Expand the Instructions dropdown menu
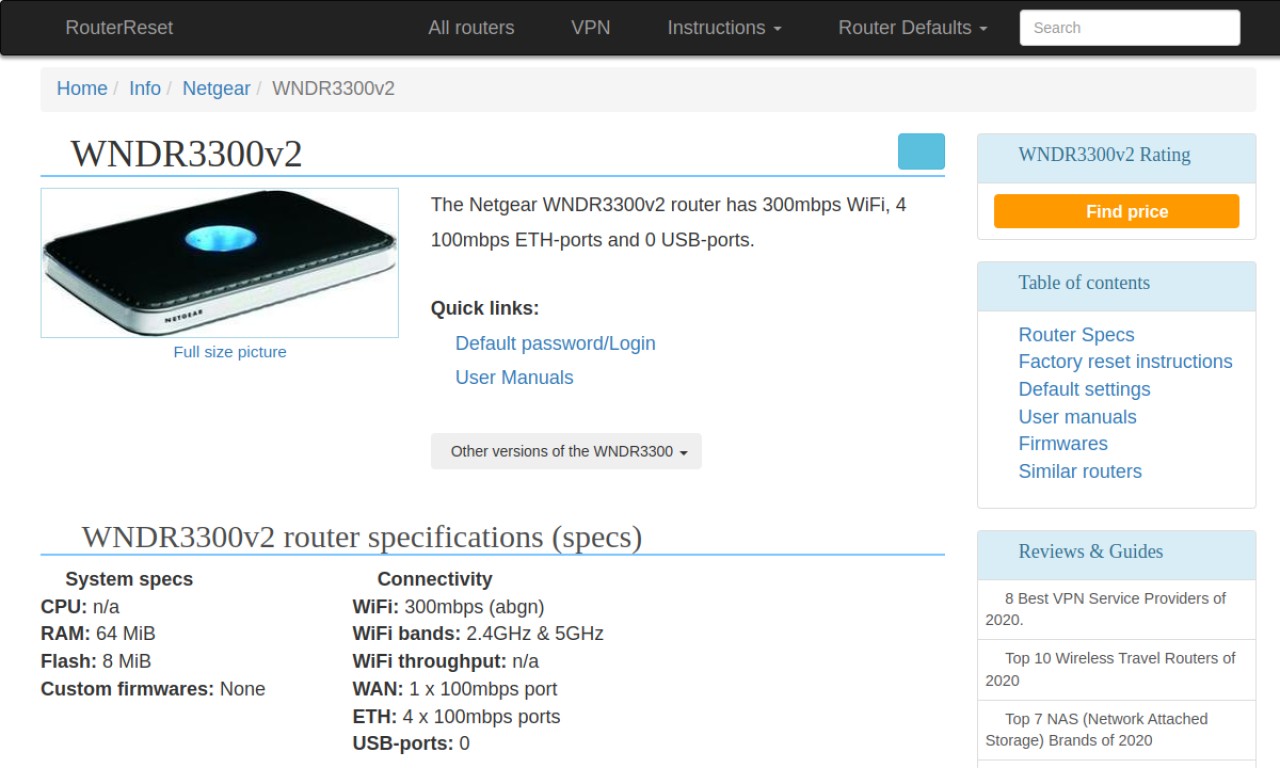The image size is (1280, 768). [724, 28]
